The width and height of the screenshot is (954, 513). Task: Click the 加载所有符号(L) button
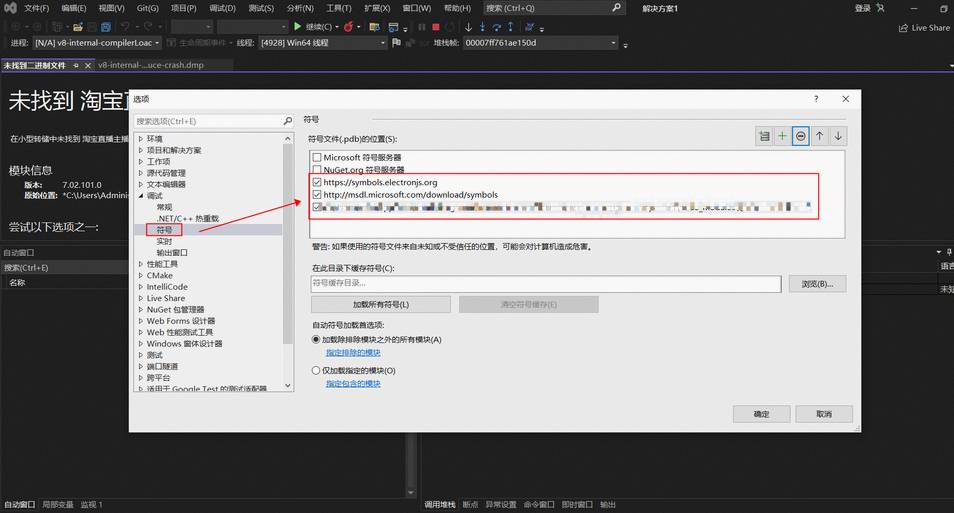(381, 304)
